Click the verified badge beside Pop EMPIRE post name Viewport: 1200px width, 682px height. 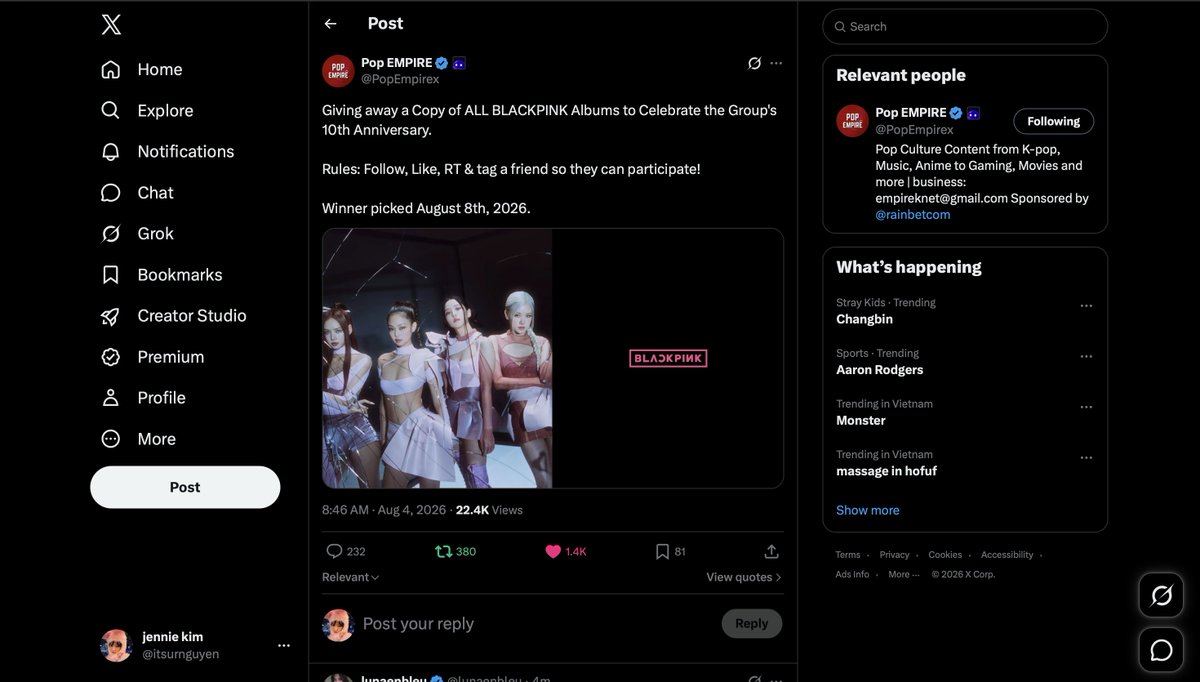click(x=441, y=63)
